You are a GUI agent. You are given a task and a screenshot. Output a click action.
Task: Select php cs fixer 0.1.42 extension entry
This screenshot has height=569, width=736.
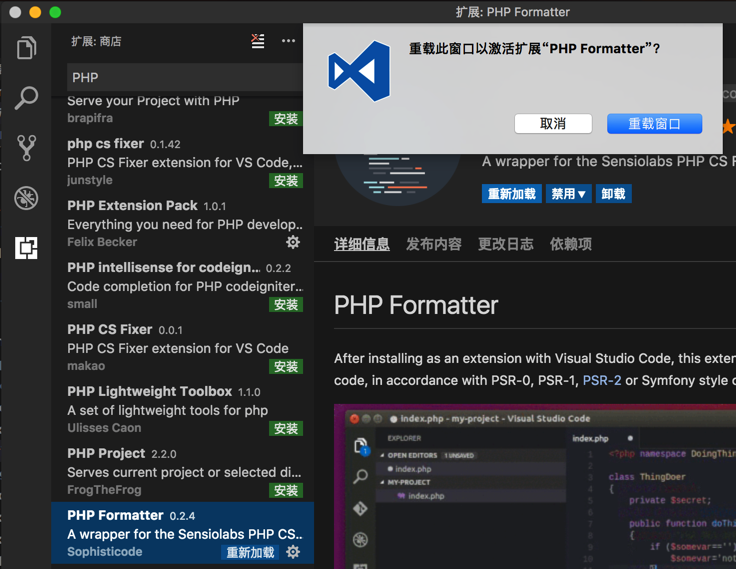coord(183,161)
